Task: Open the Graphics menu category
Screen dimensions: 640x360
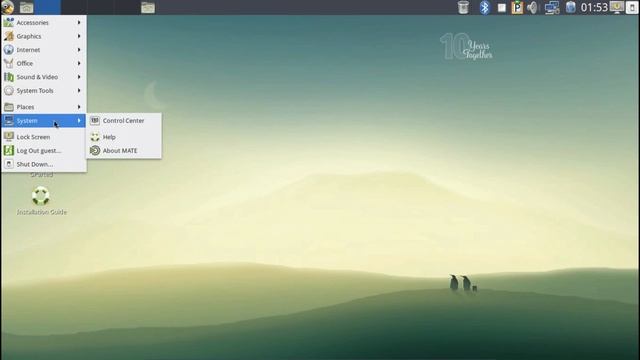Action: click(x=44, y=36)
